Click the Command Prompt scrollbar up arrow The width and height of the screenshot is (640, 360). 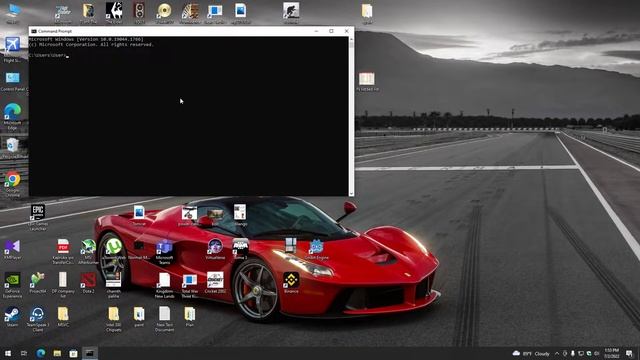(x=351, y=39)
